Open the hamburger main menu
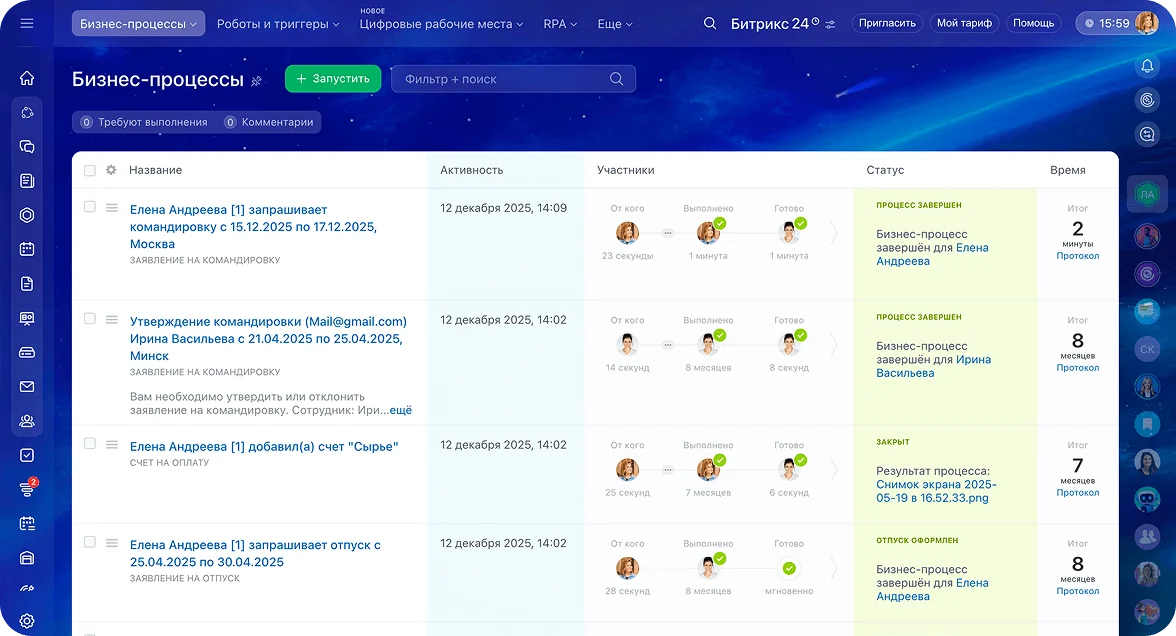1176x636 pixels. [x=27, y=23]
